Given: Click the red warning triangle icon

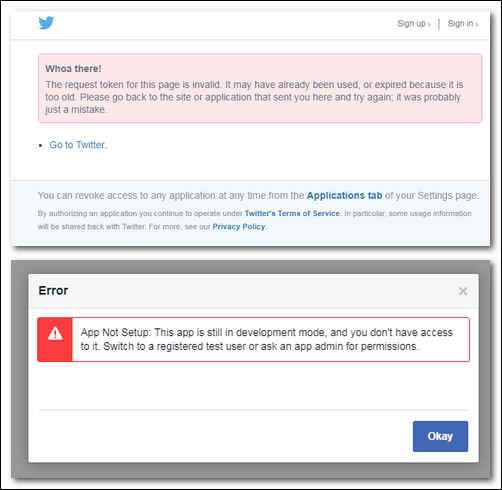Looking at the screenshot, I should [55, 333].
